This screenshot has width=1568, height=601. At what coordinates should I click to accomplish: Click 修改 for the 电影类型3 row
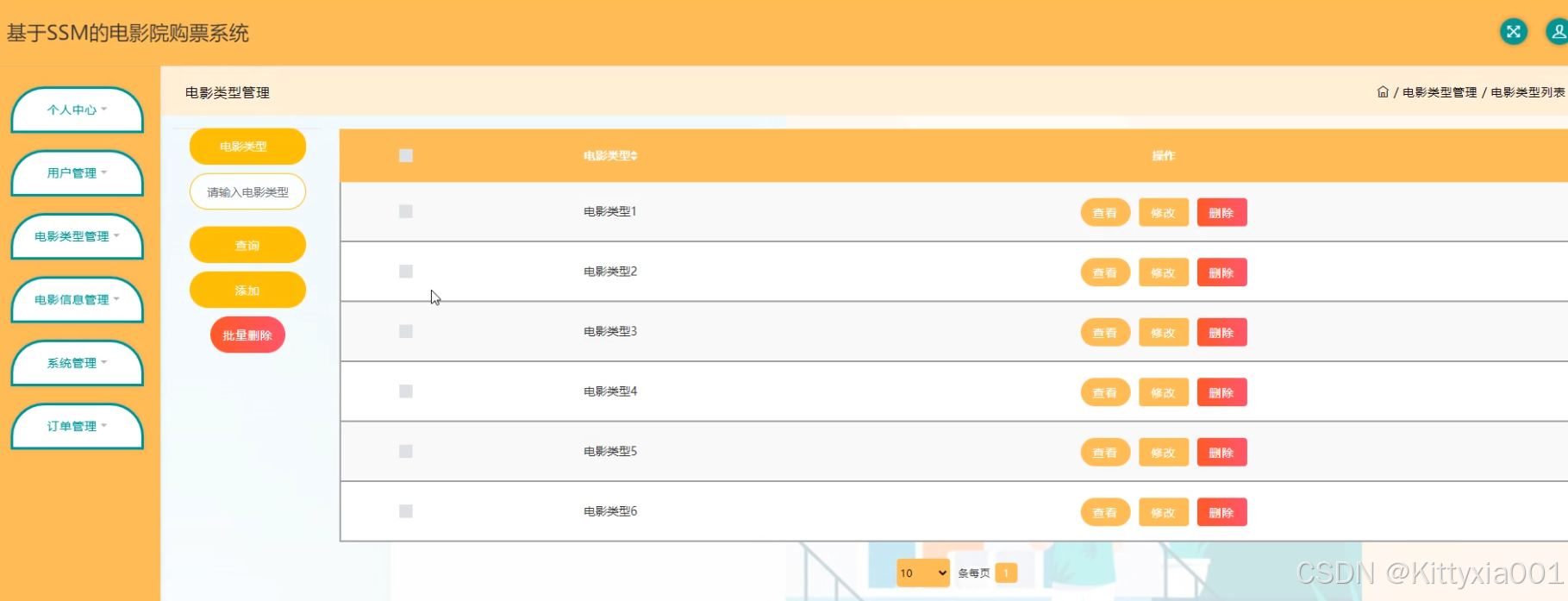pos(1163,333)
